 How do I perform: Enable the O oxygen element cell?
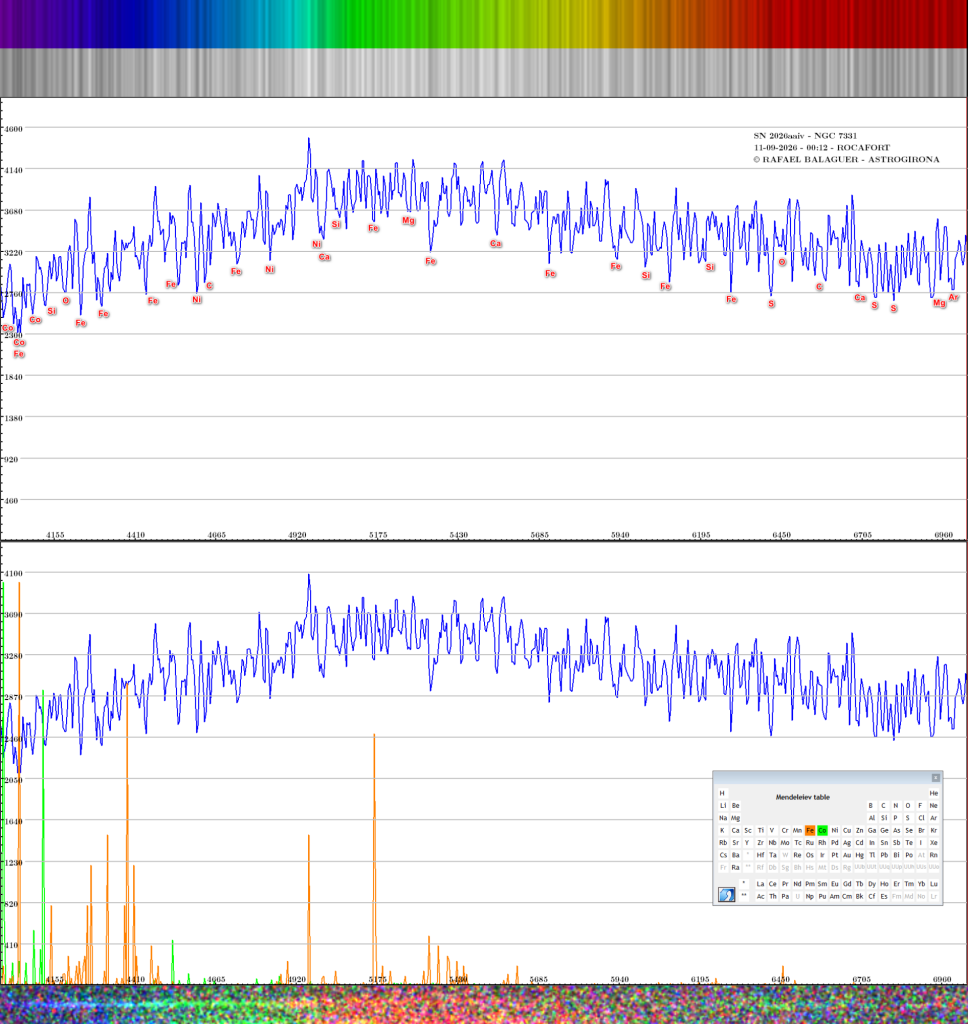(908, 806)
